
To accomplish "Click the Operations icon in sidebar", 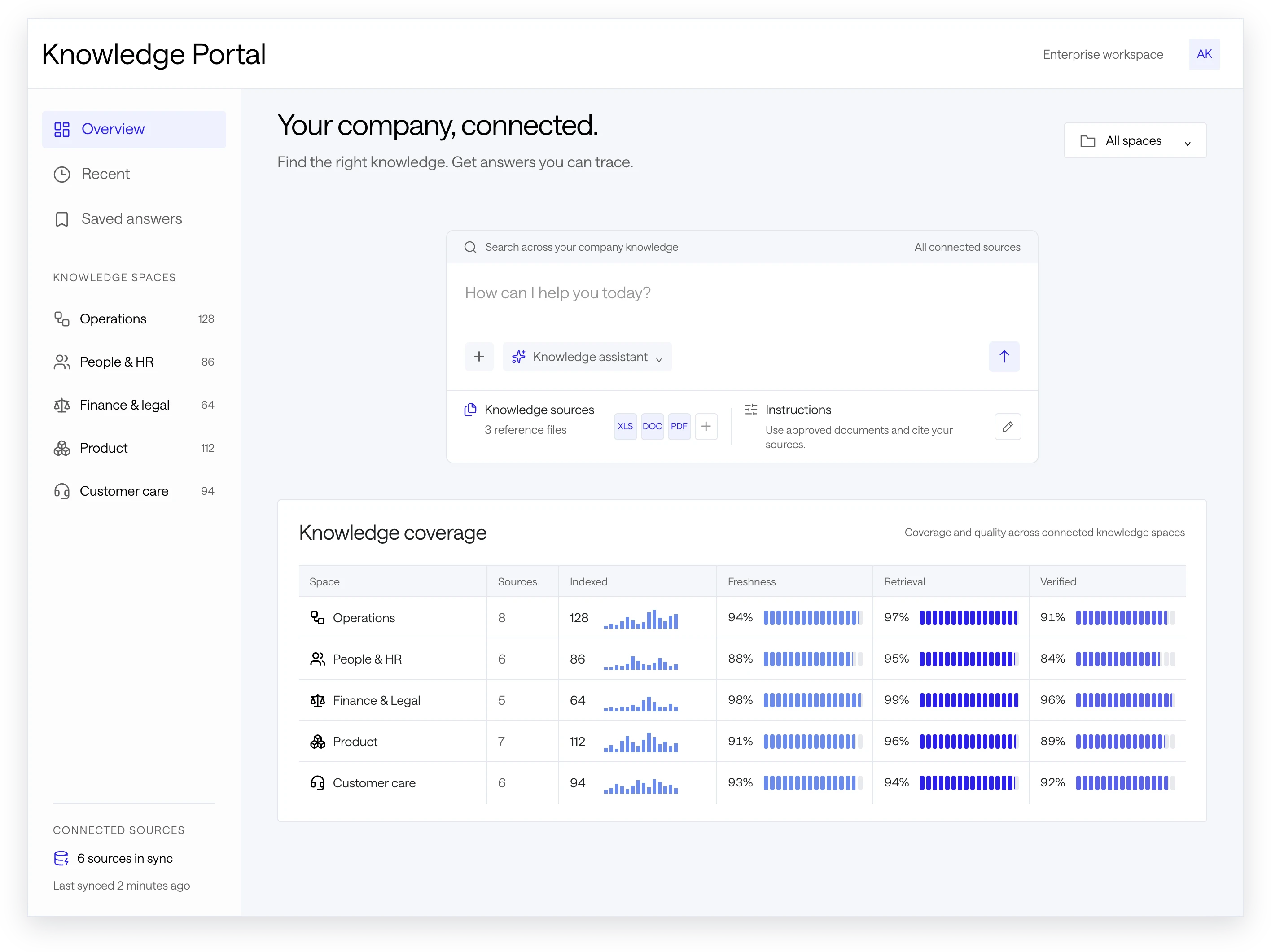I will coord(61,319).
